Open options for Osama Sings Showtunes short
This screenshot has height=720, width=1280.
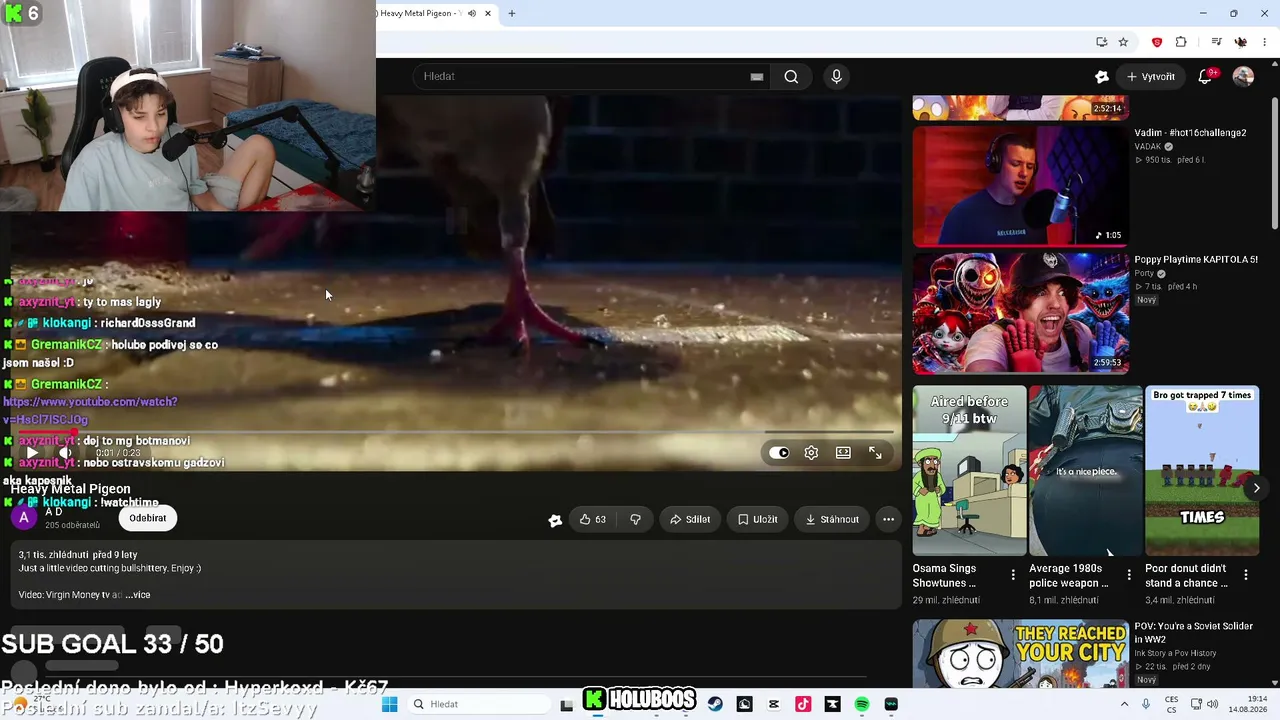click(1013, 575)
